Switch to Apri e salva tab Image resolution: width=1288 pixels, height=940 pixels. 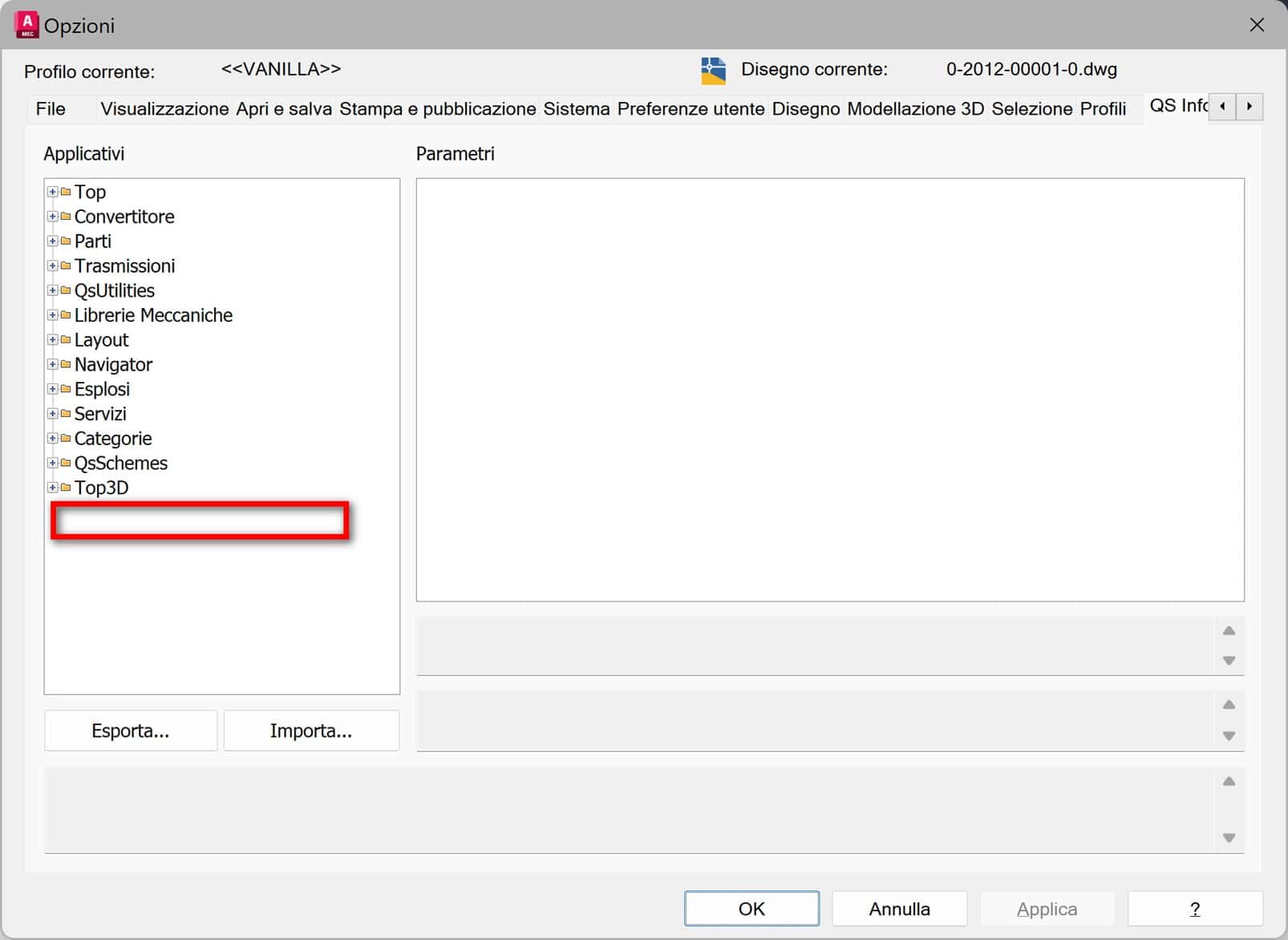[284, 109]
